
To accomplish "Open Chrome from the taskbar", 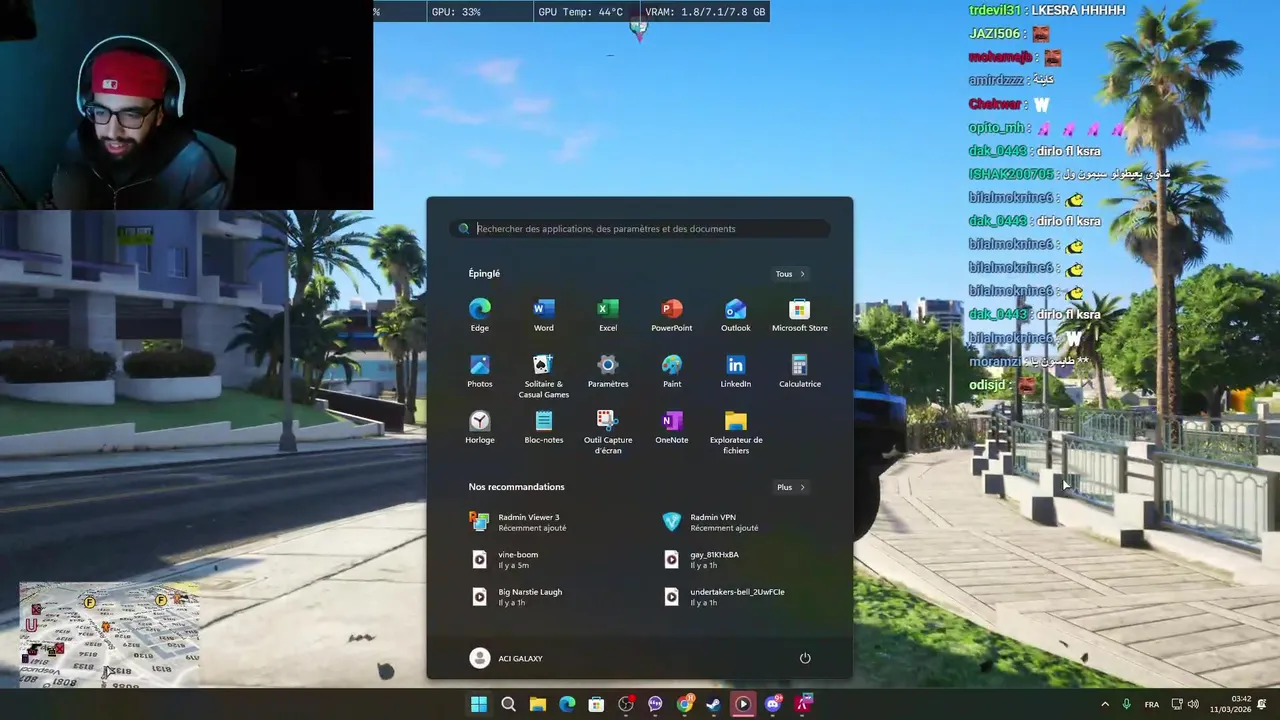I will click(x=684, y=704).
